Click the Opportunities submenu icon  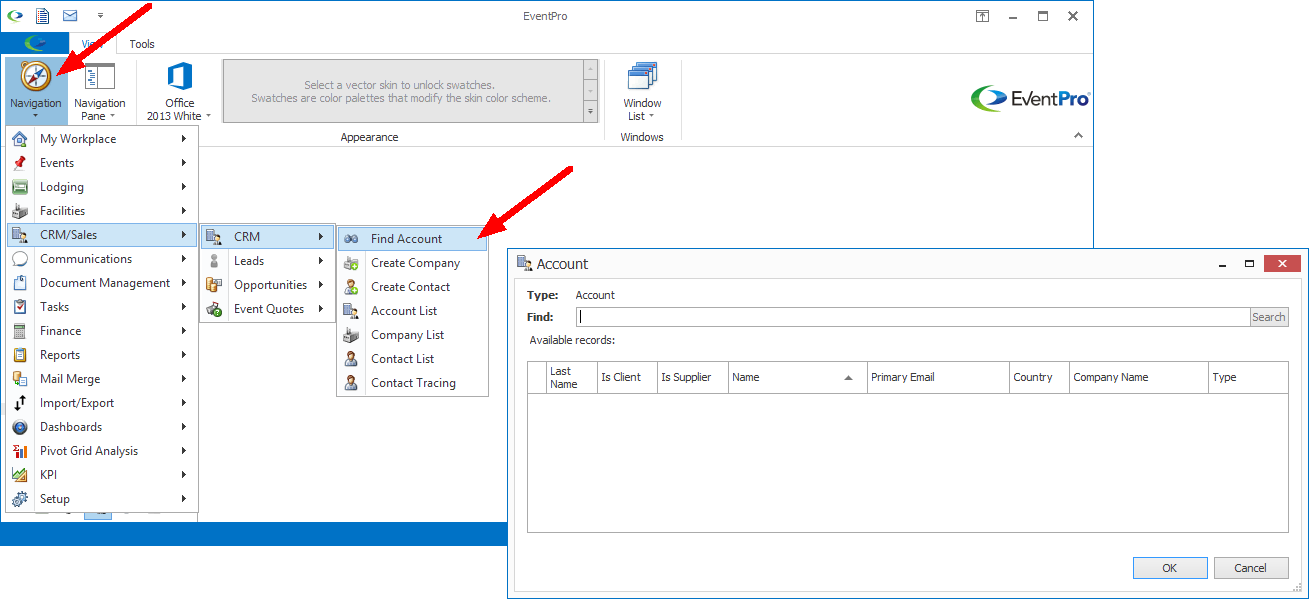214,285
